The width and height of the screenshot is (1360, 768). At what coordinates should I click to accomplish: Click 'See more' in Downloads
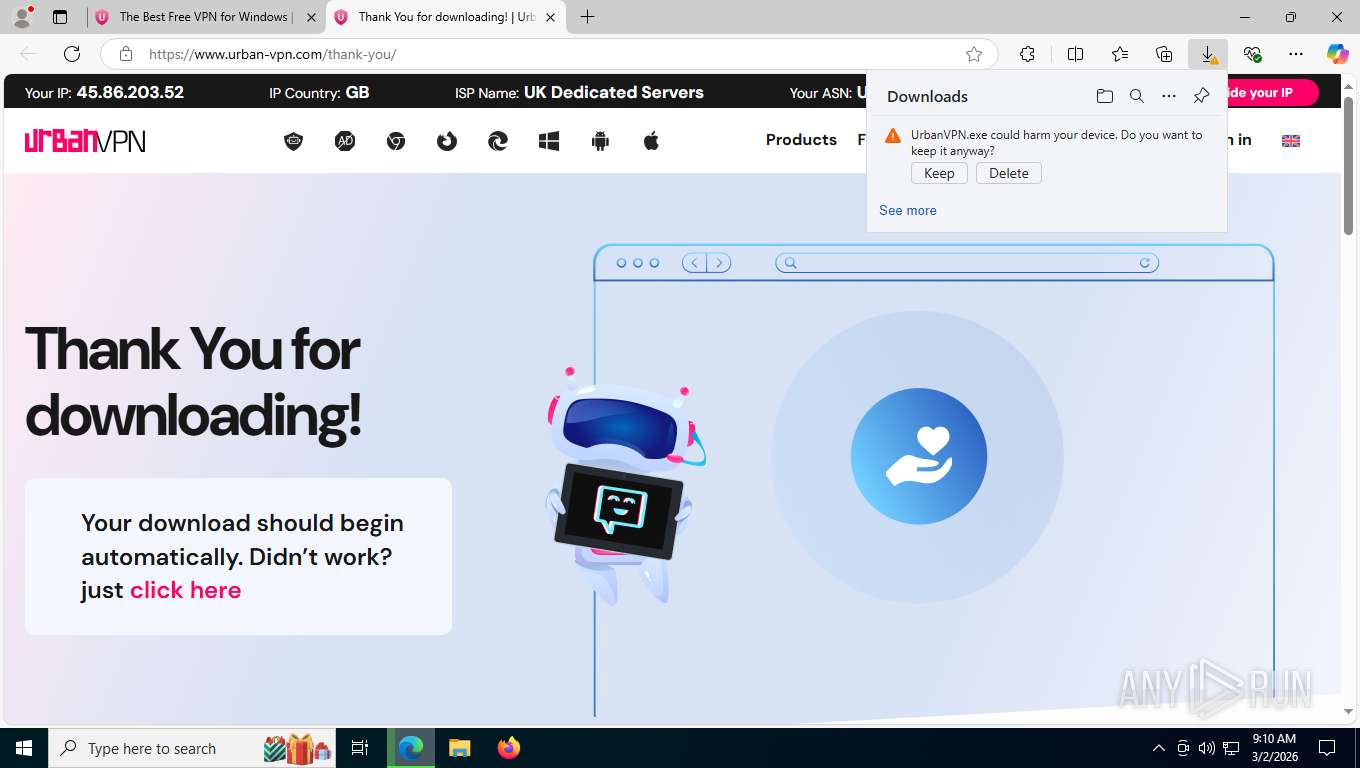[x=908, y=210]
